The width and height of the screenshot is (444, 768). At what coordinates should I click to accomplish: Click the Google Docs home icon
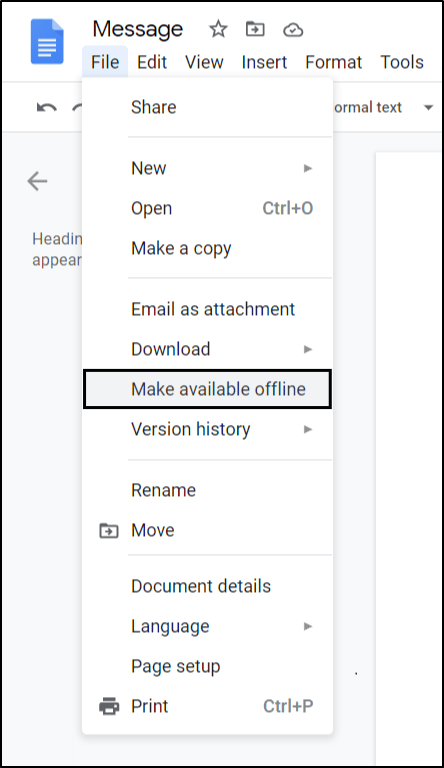[47, 42]
